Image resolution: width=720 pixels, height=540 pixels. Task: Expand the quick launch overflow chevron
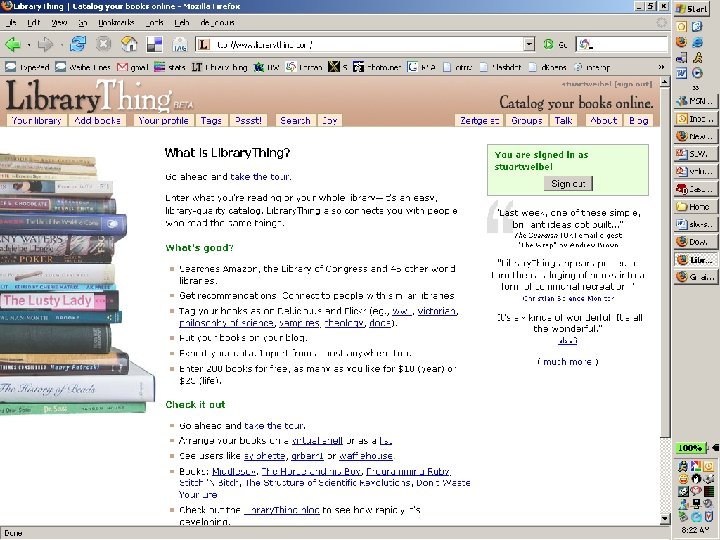(696, 87)
